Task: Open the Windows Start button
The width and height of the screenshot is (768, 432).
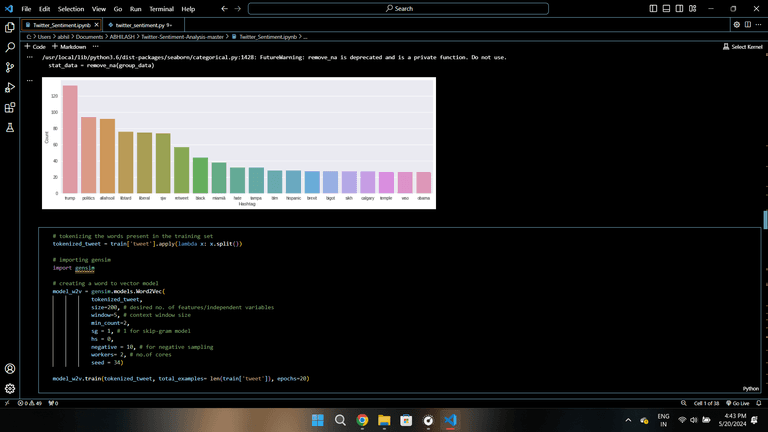Action: tap(318, 420)
